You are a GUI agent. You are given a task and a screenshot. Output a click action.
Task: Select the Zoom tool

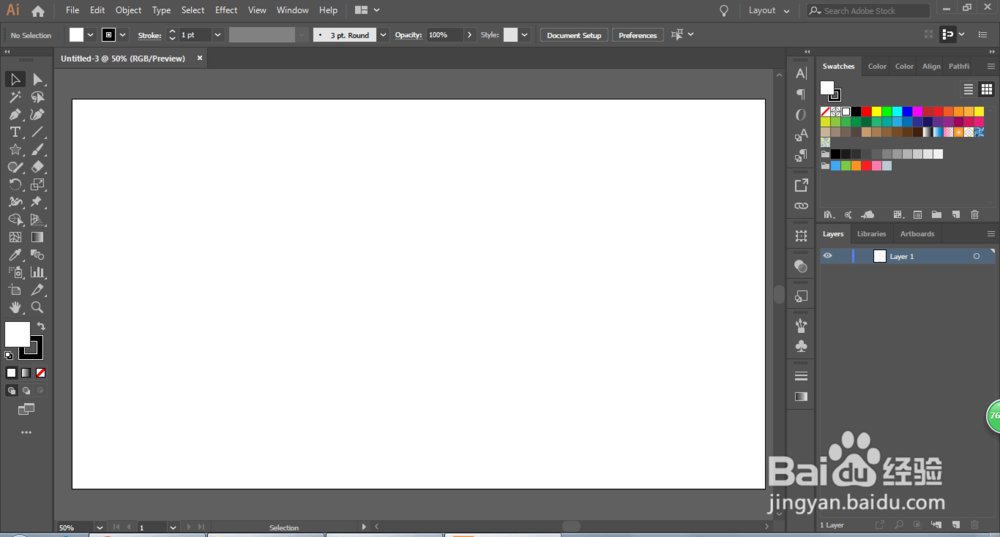(x=38, y=307)
